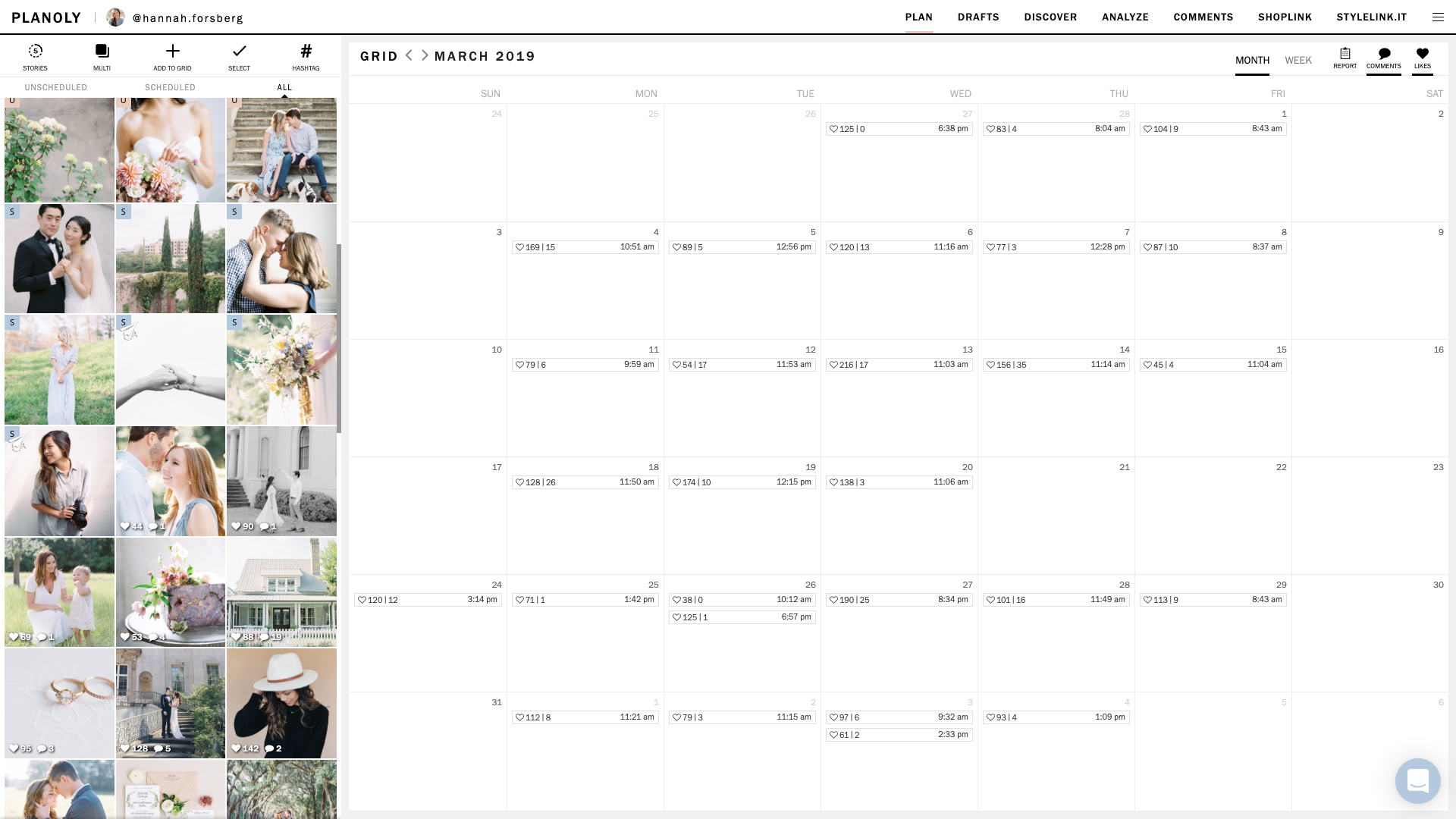Switch to MONTH view tab
1456x819 pixels.
(x=1252, y=60)
